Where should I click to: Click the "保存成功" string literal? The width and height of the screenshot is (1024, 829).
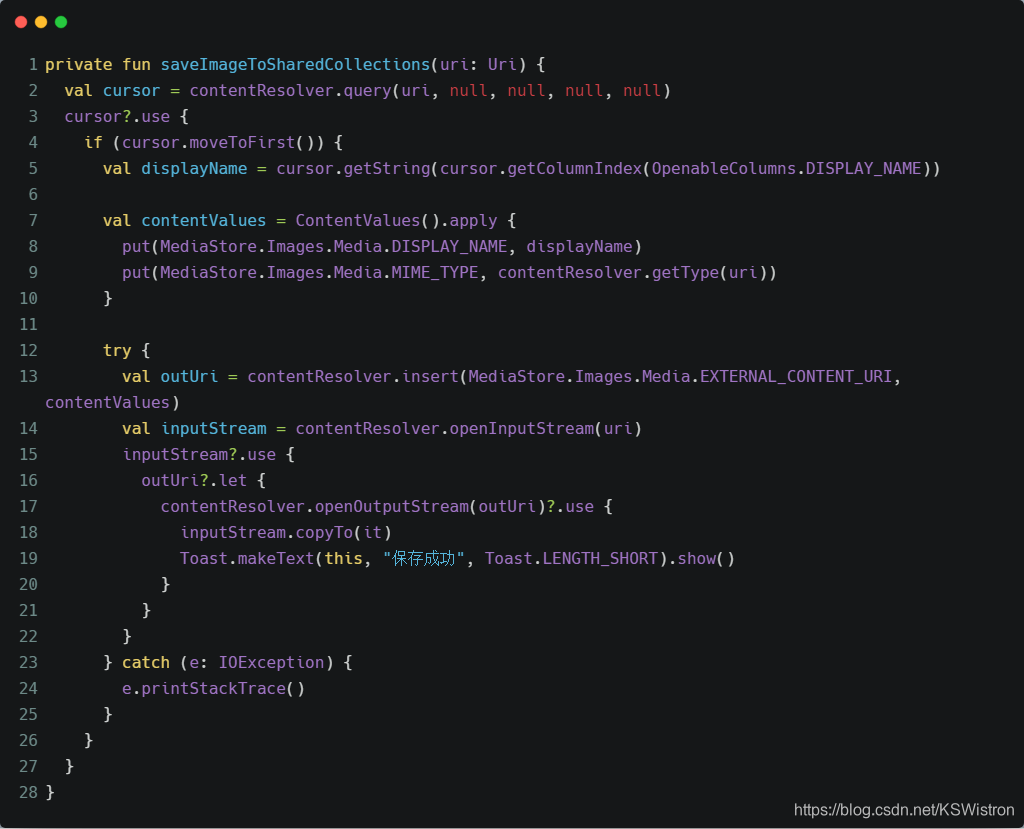424,559
